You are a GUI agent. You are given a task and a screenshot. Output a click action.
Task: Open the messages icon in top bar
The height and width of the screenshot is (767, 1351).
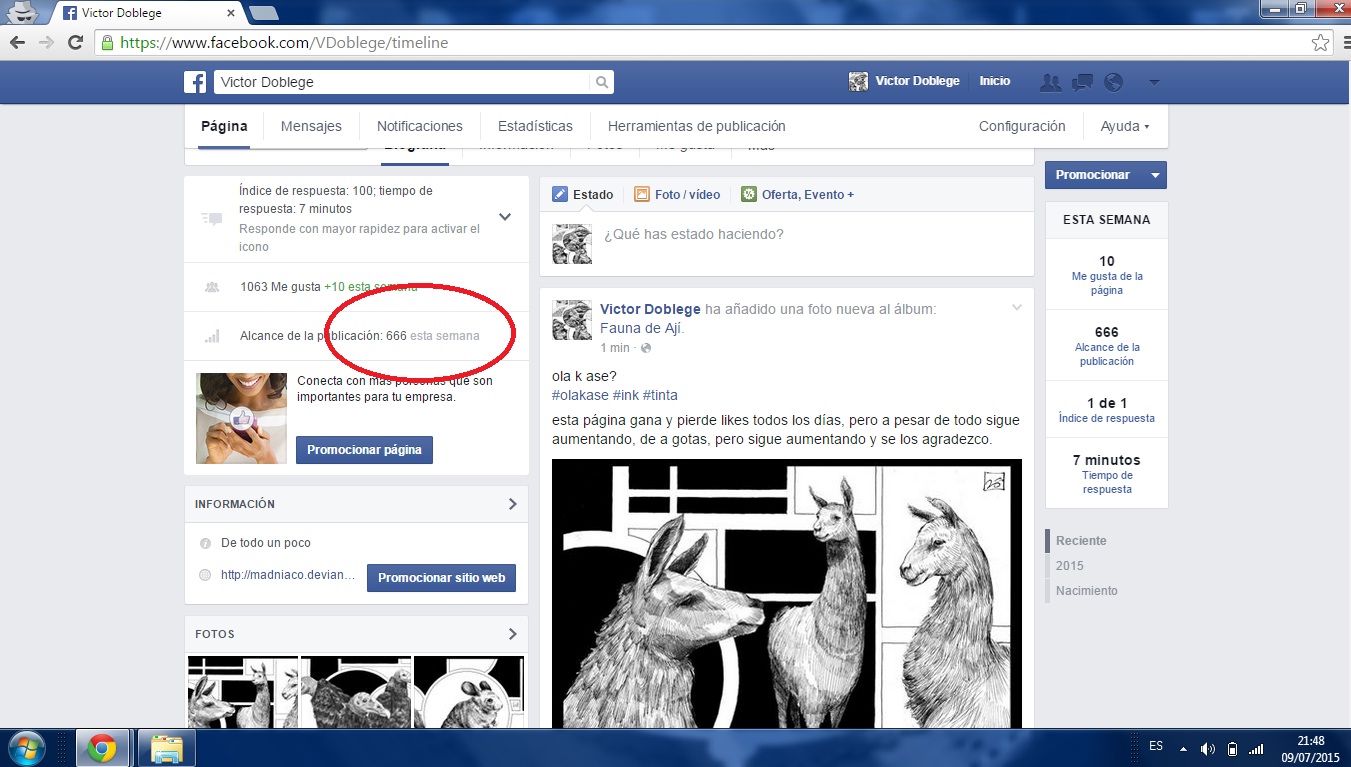click(x=1081, y=82)
